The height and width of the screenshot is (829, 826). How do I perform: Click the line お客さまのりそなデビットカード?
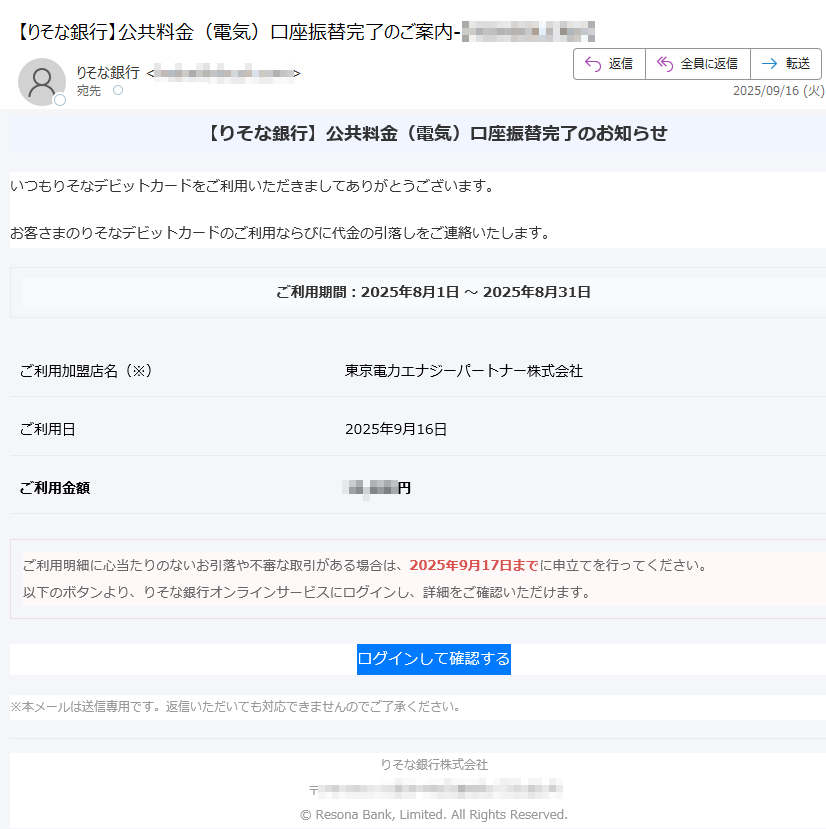pyautogui.click(x=281, y=233)
